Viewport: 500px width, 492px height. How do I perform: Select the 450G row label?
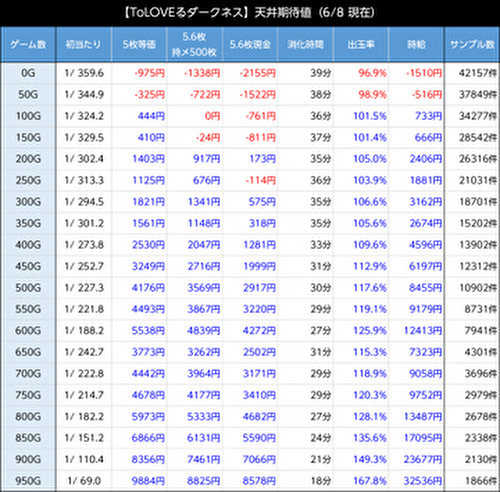point(28,266)
